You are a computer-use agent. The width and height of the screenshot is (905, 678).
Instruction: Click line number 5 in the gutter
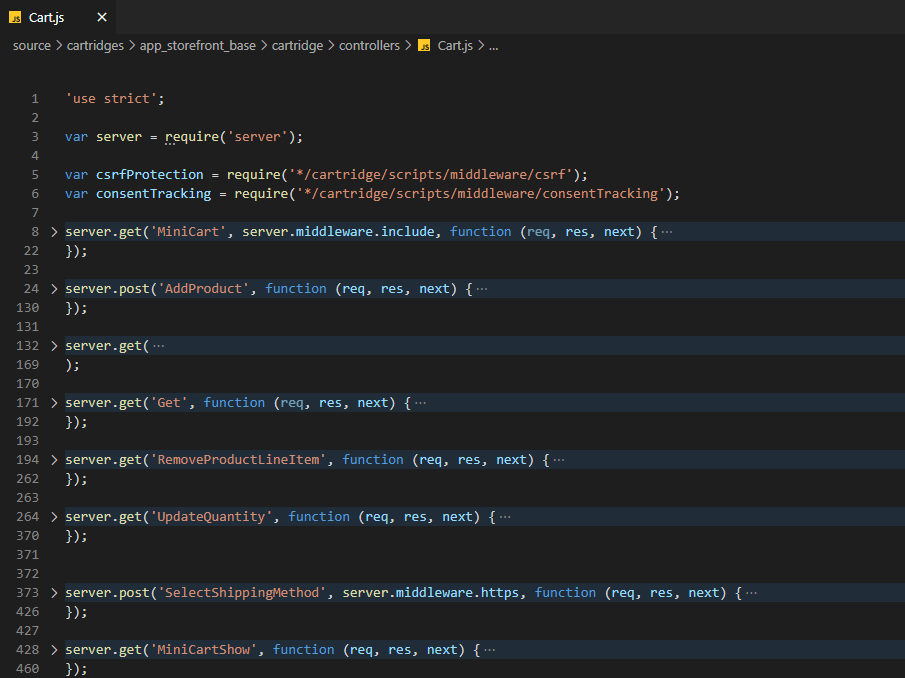35,175
